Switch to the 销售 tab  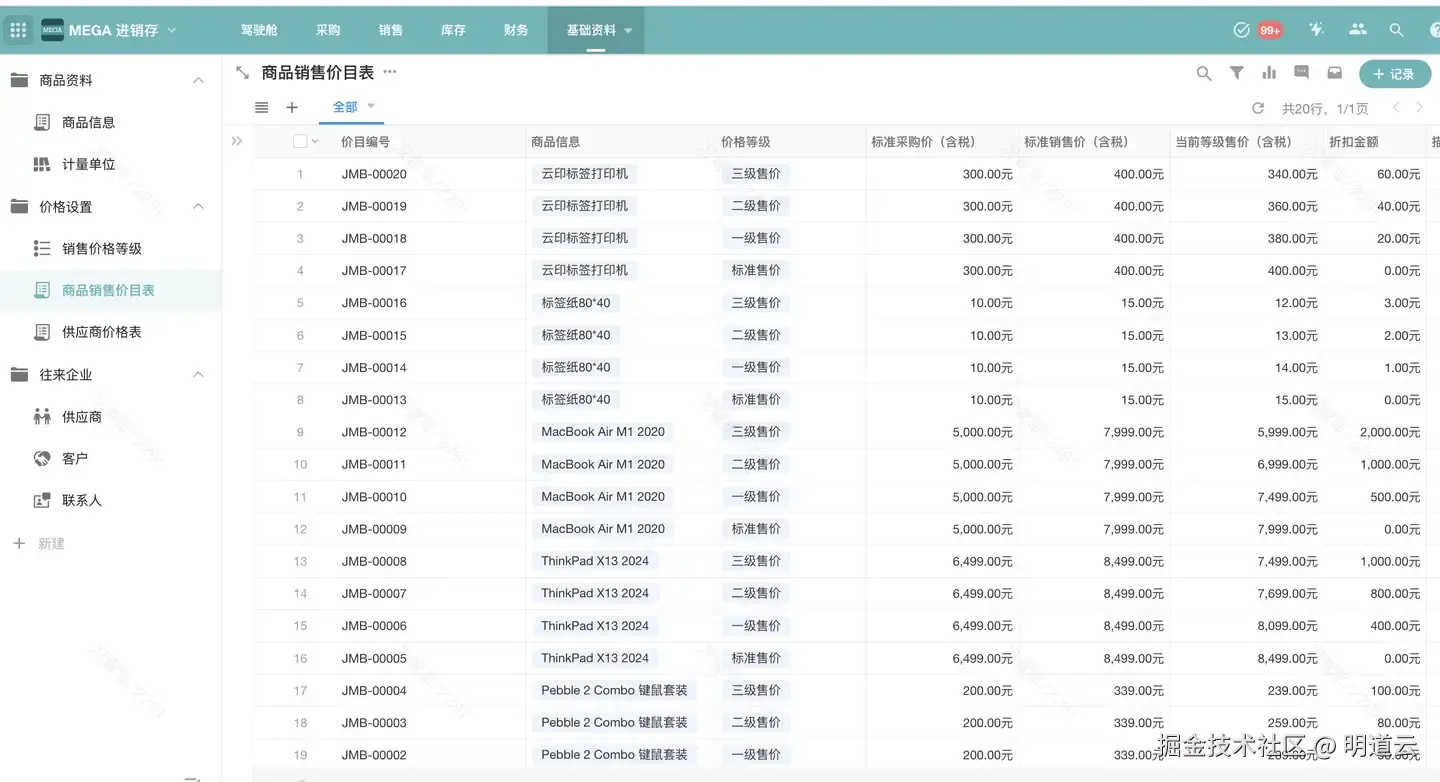391,30
